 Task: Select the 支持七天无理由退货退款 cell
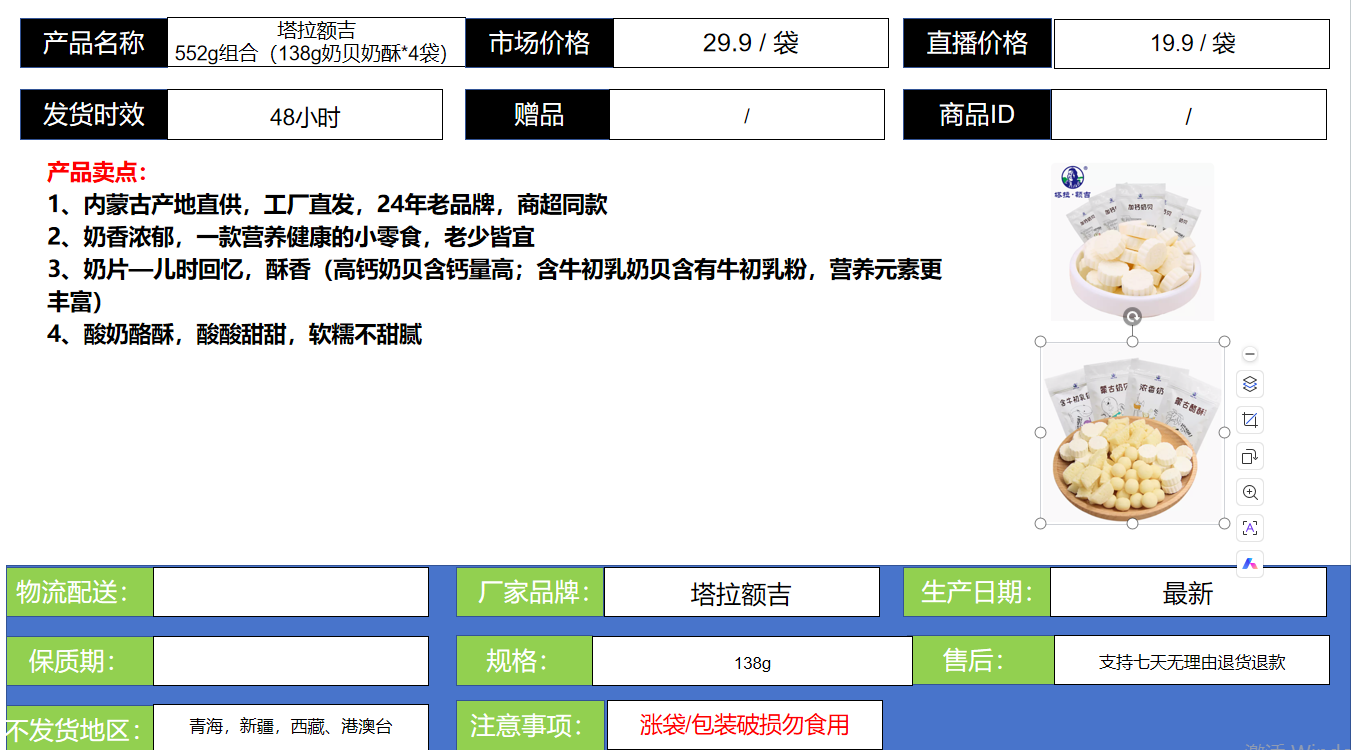pyautogui.click(x=1191, y=661)
